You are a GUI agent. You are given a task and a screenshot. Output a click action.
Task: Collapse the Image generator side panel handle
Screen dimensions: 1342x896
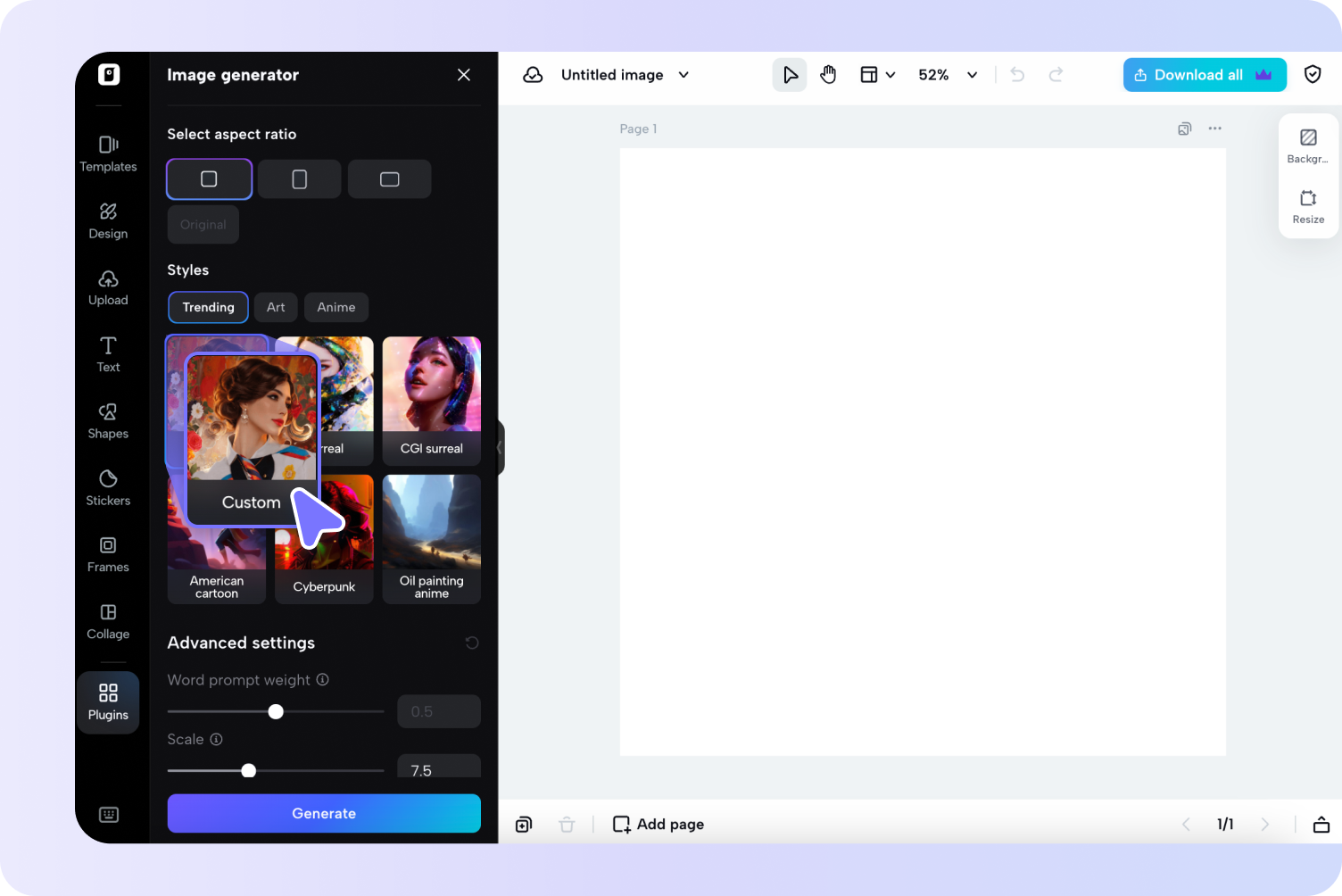pos(500,447)
